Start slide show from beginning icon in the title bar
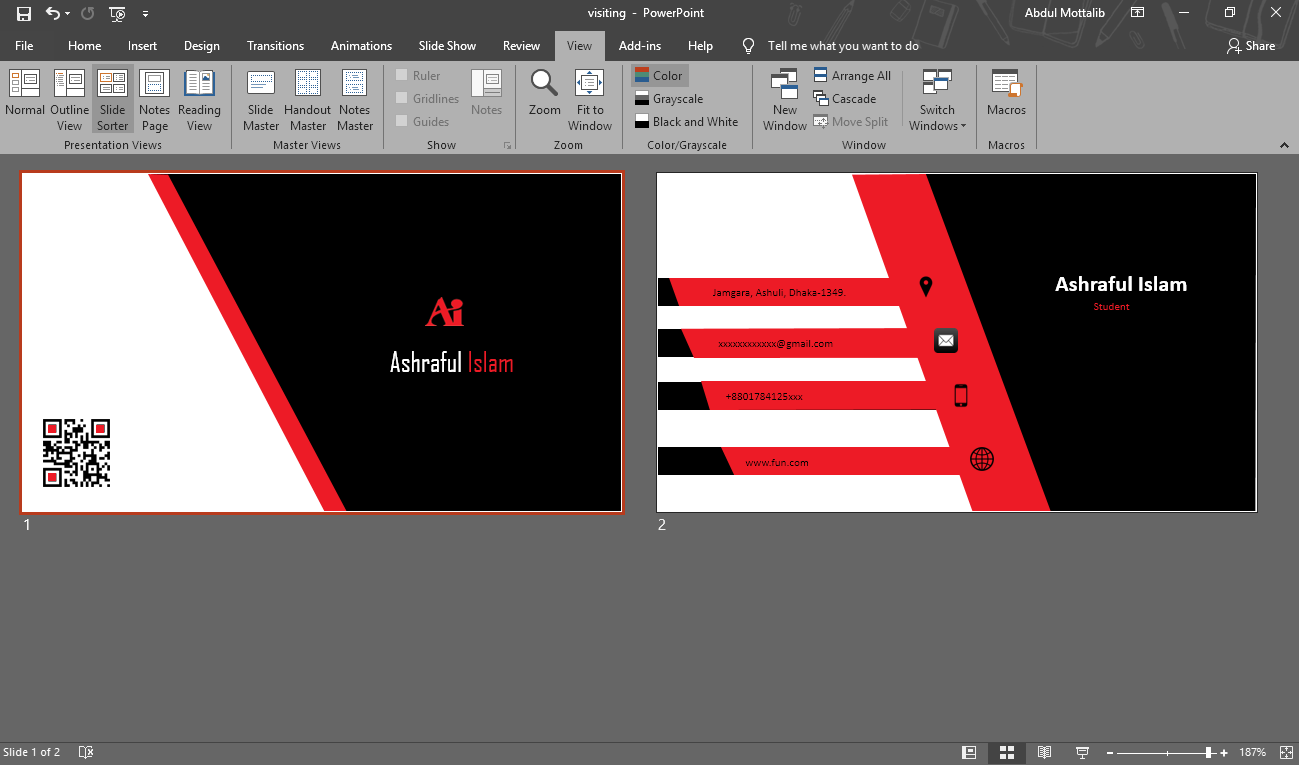 tap(117, 14)
